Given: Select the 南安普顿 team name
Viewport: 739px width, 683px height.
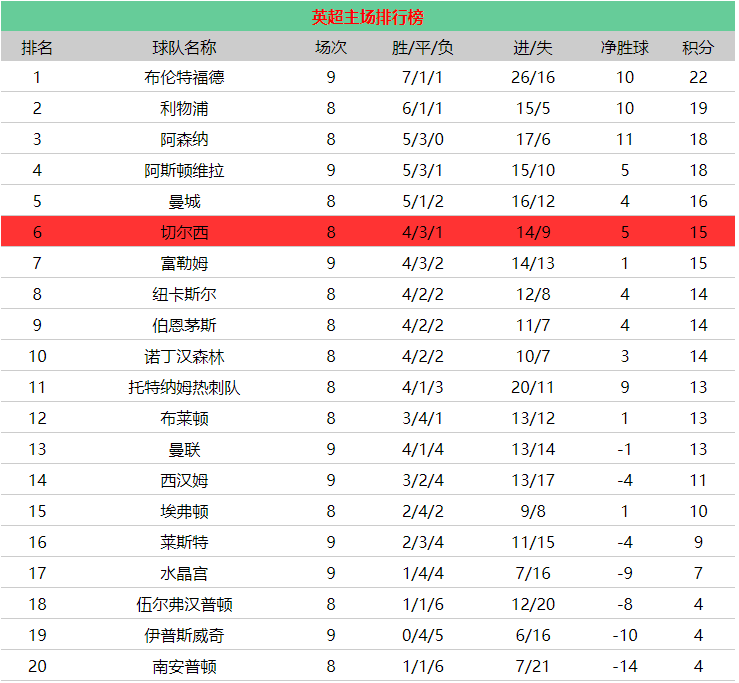Looking at the screenshot, I should 184,666.
